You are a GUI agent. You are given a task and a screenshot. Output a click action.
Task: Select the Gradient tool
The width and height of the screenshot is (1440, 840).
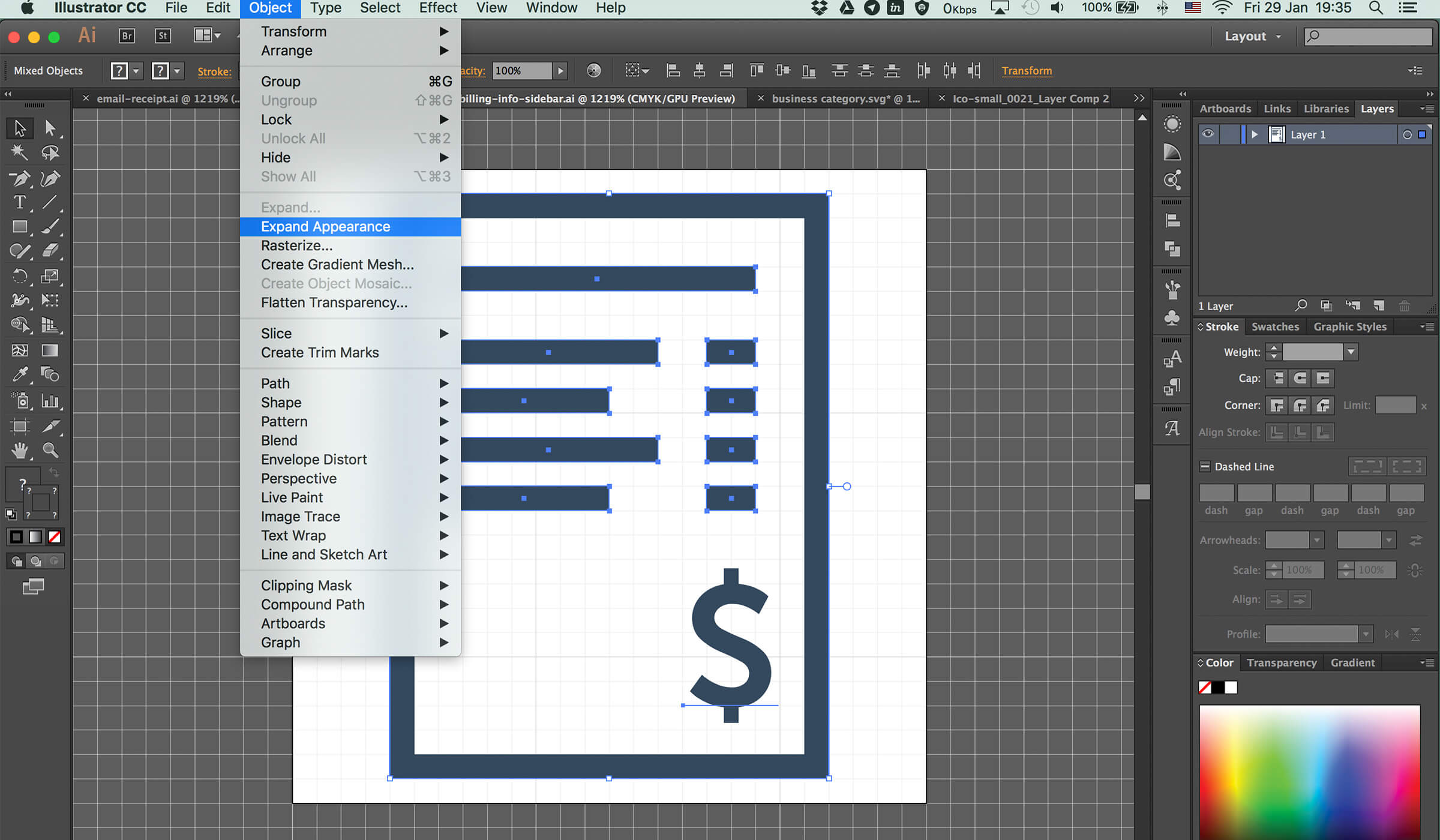pos(50,350)
